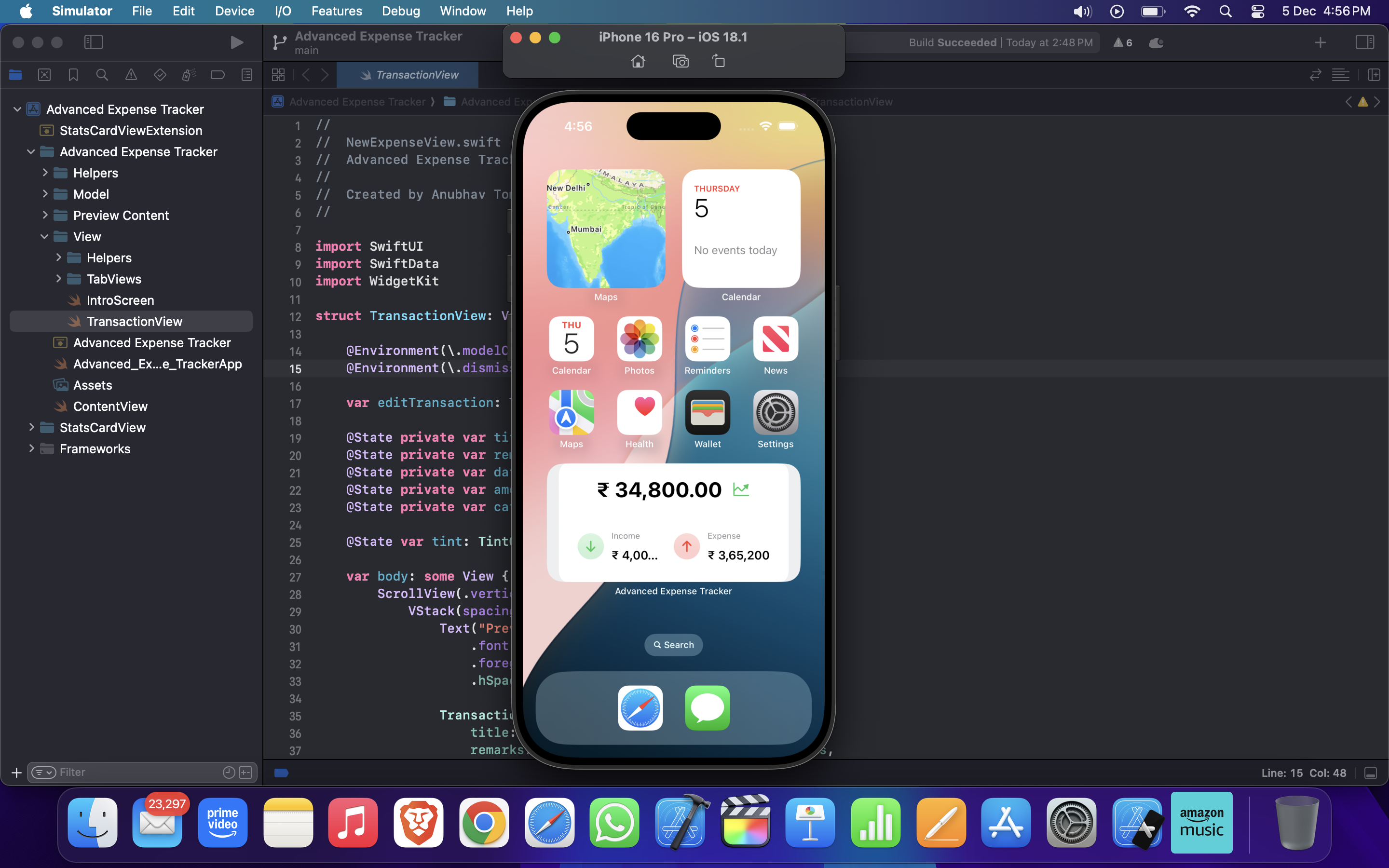The image size is (1389, 868).
Task: Rotate the device with the rotate icon
Action: point(719,61)
